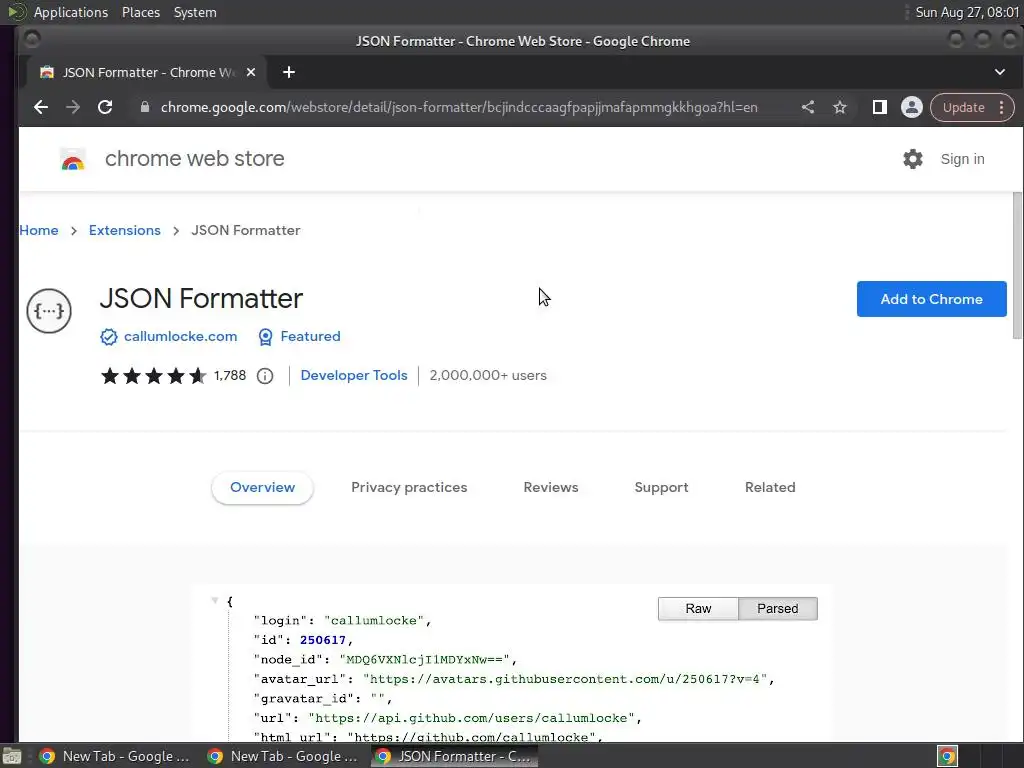
Task: Open the Support tab
Action: pos(661,487)
